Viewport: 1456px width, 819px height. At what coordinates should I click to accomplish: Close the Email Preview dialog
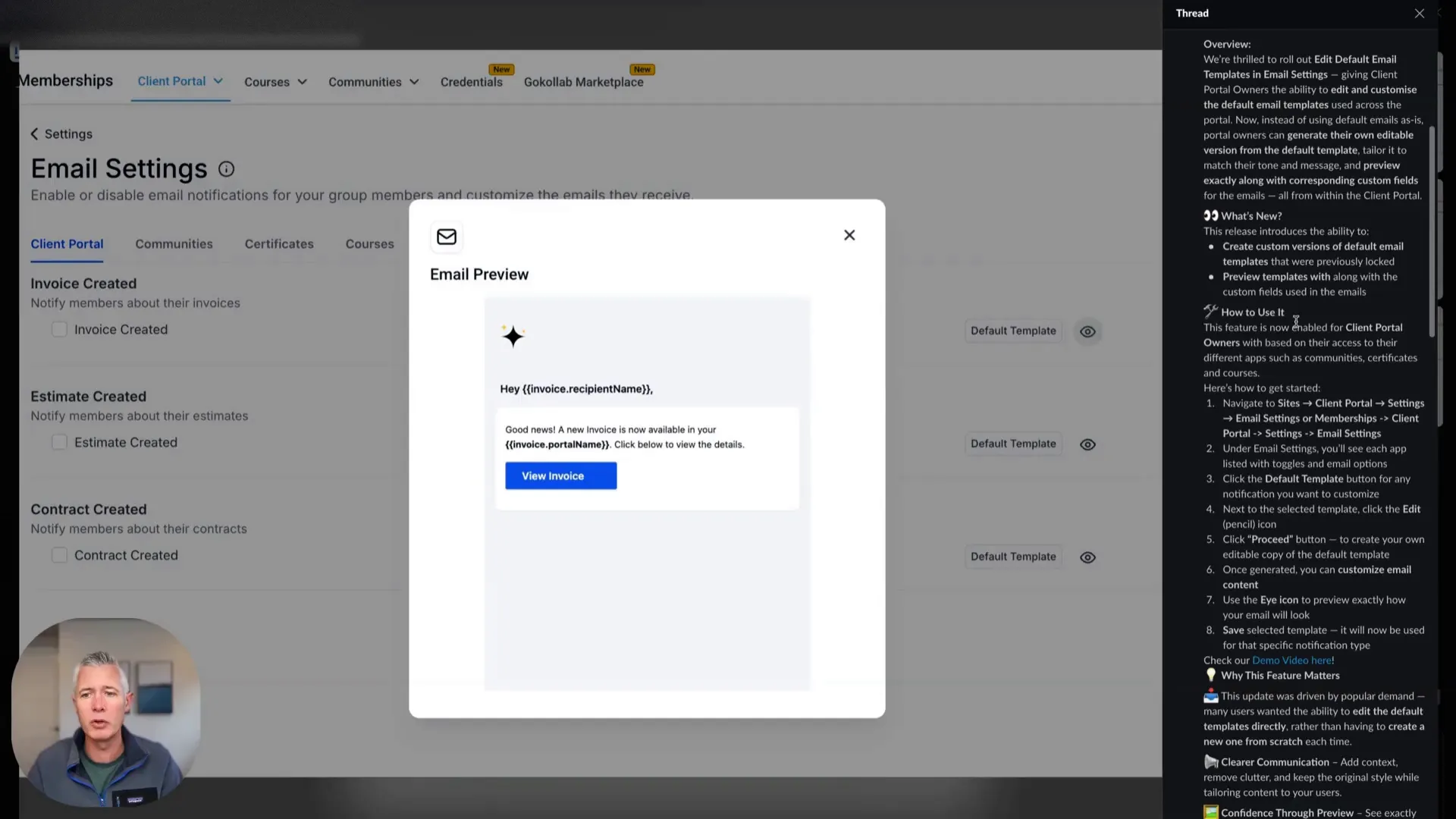849,235
